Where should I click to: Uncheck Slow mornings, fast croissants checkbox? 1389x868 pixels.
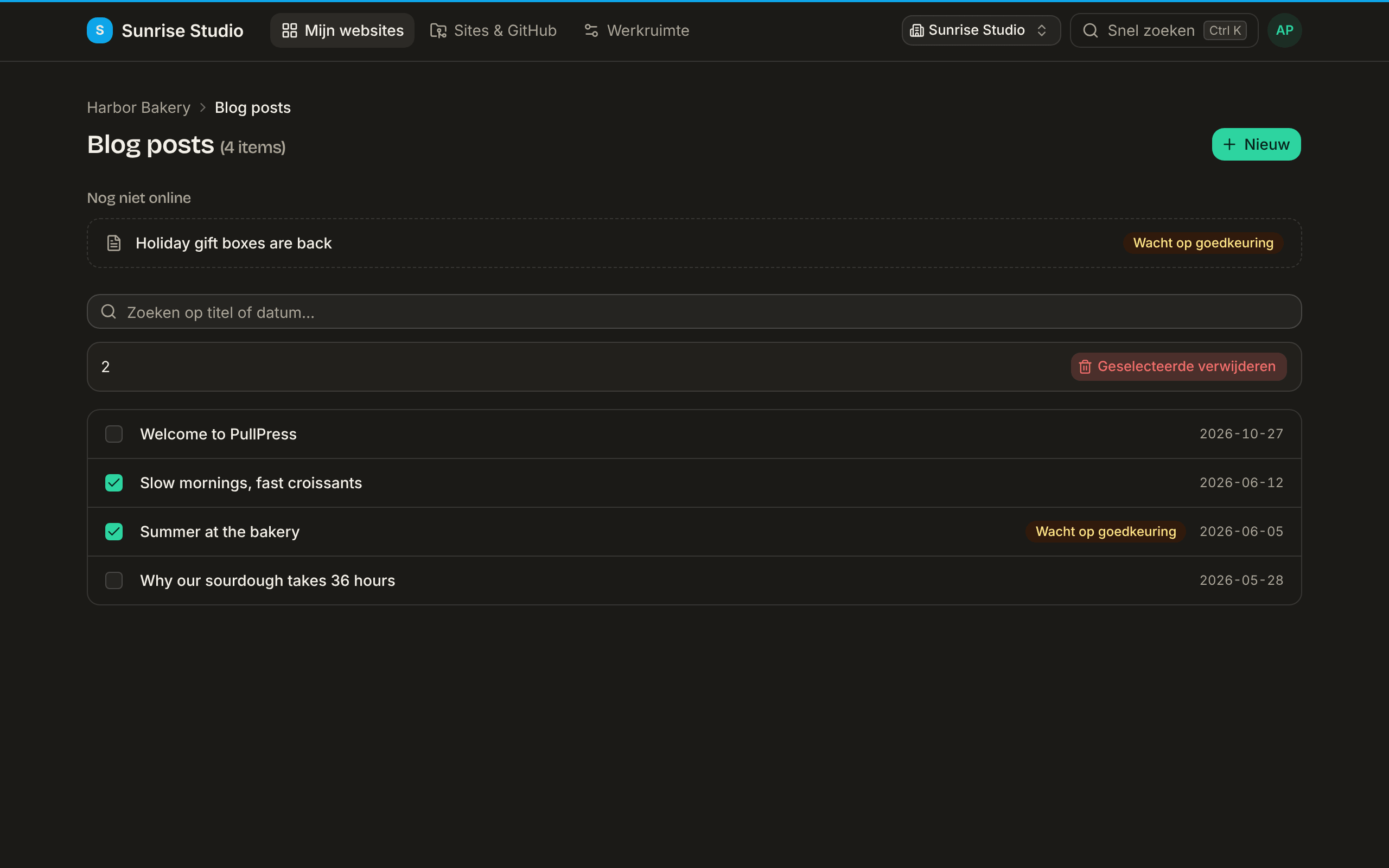[113, 483]
